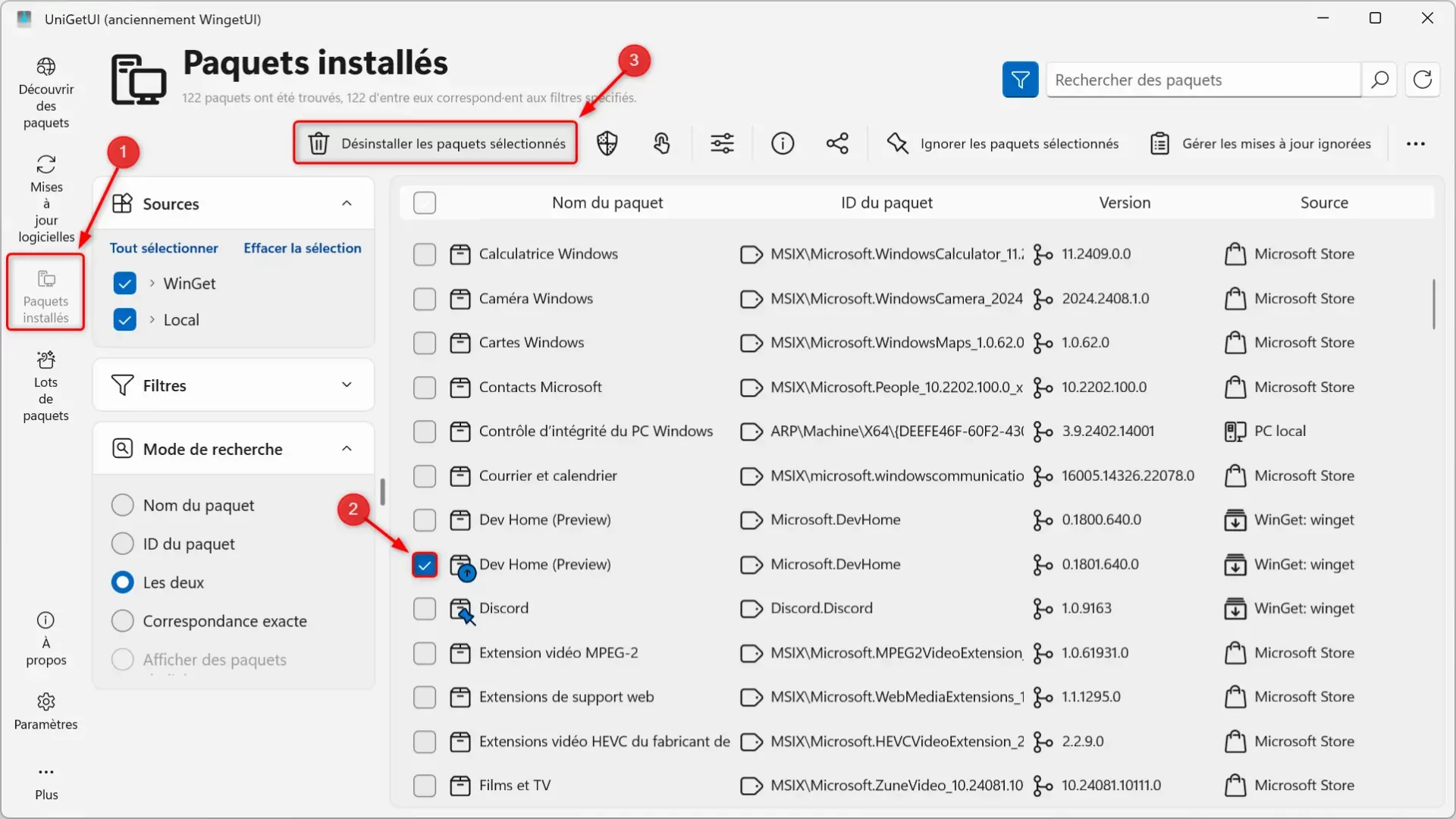
Task: Click the interactive uninstall hand icon
Action: coord(661,143)
